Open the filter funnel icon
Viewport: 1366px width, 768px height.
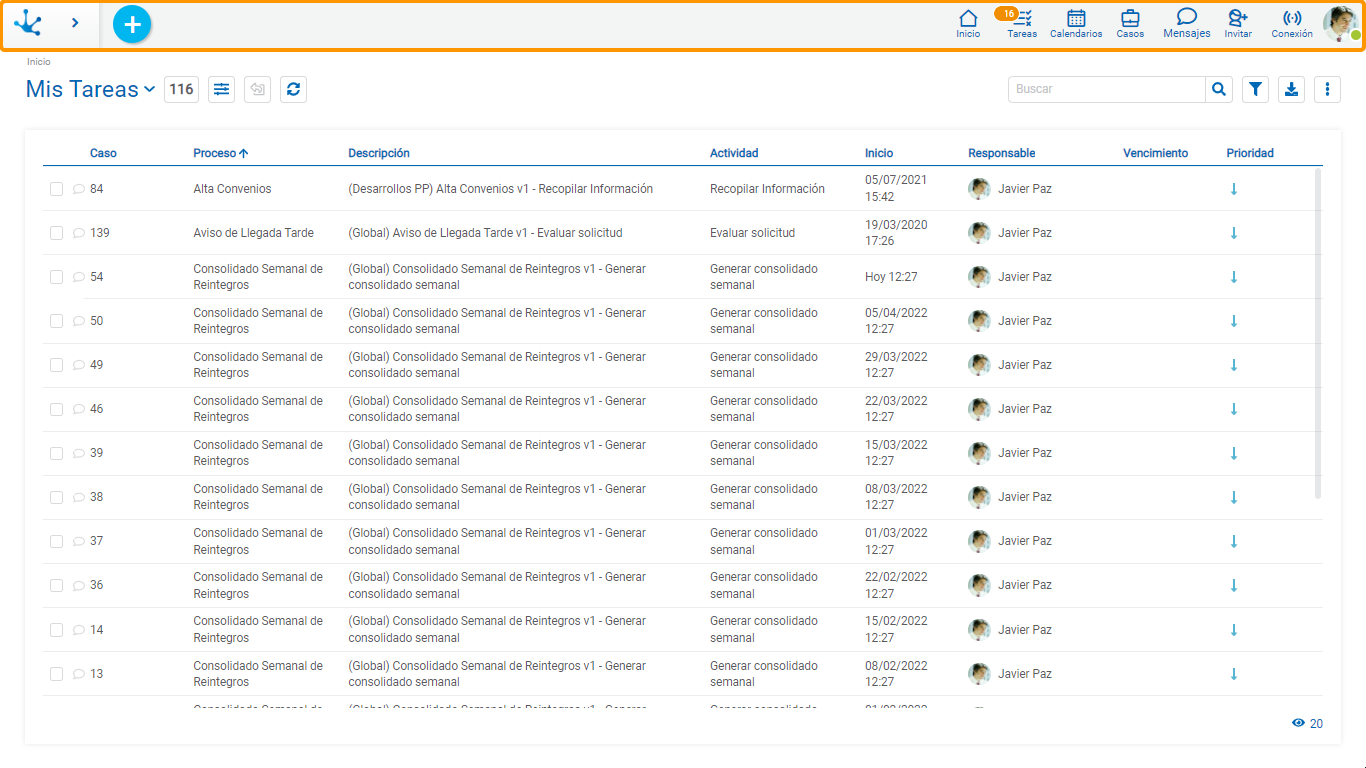pyautogui.click(x=1255, y=89)
